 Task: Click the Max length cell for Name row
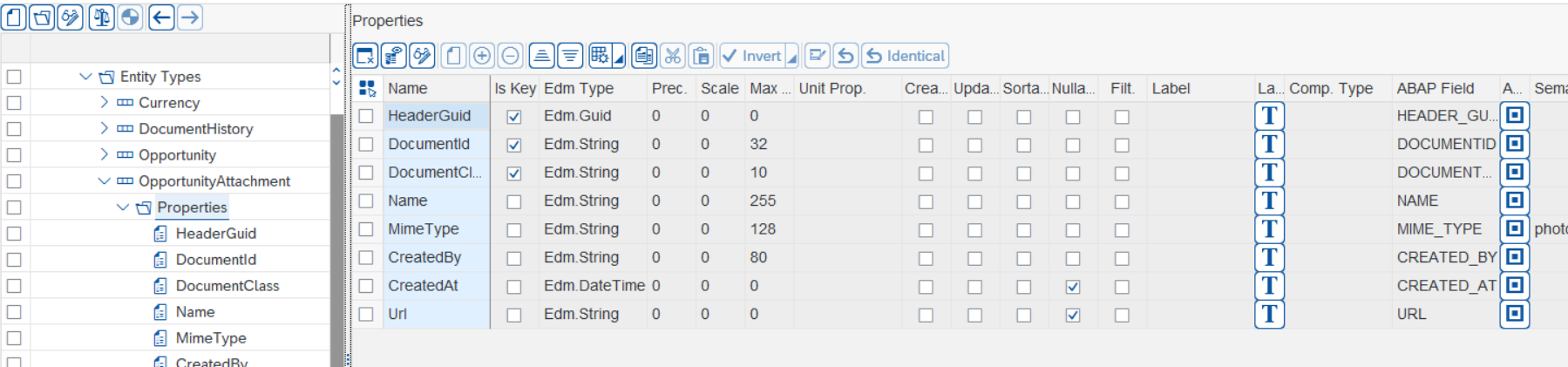coord(767,201)
